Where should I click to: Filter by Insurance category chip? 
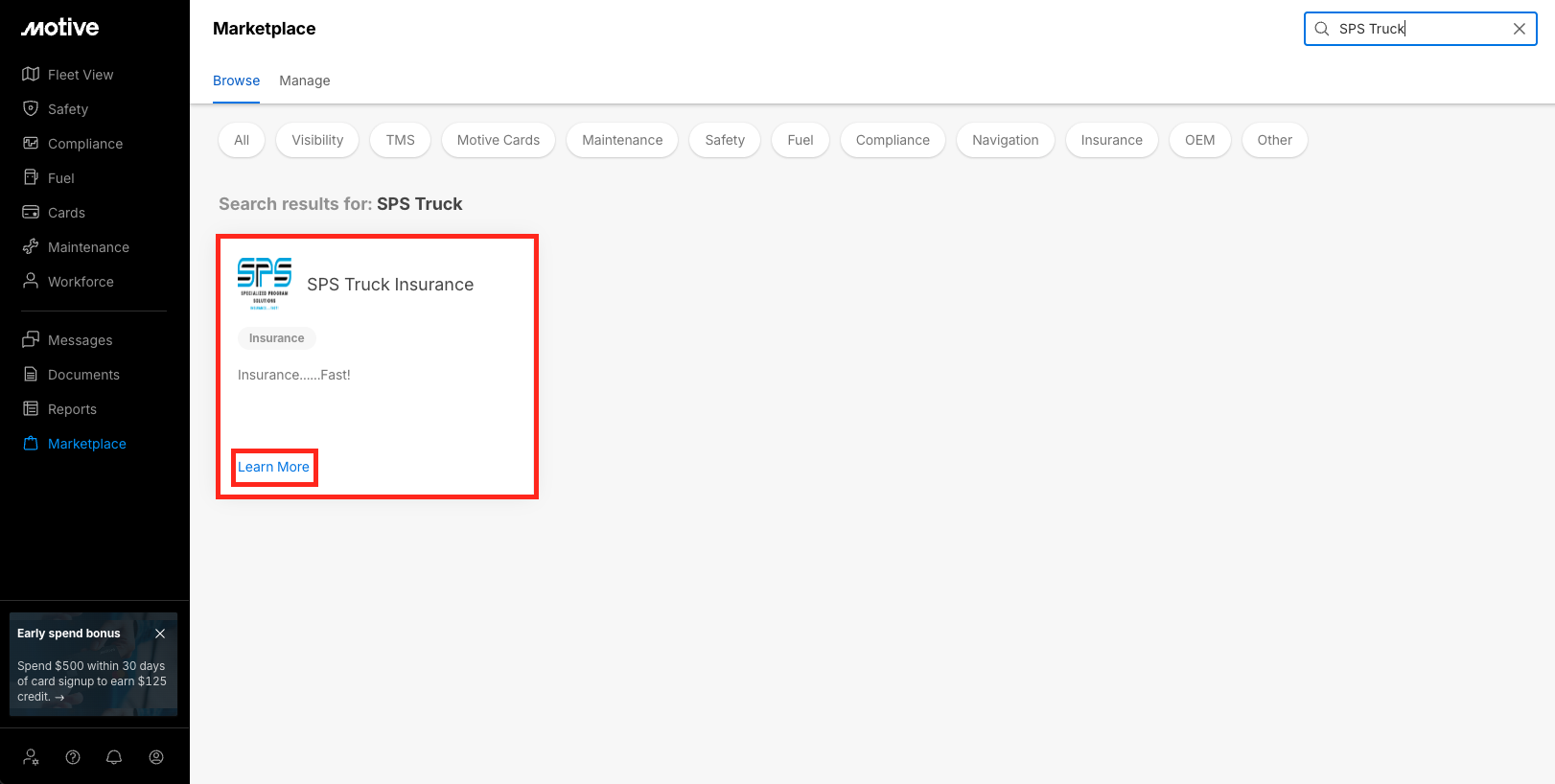(1112, 140)
